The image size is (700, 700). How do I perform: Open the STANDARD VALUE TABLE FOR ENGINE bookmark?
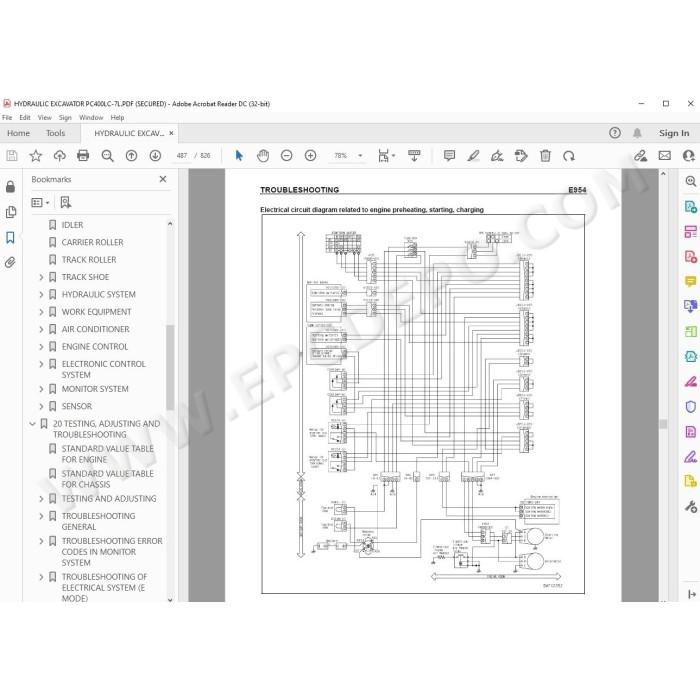click(x=107, y=454)
